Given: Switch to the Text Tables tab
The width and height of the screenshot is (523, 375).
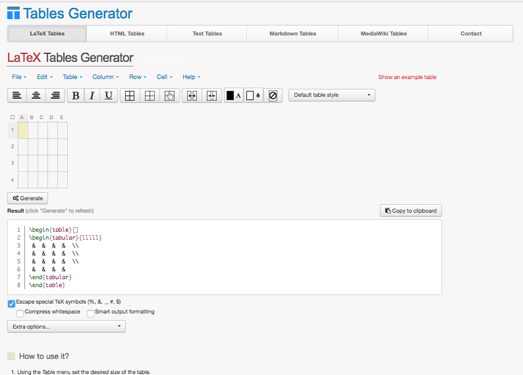Looking at the screenshot, I should pos(207,34).
